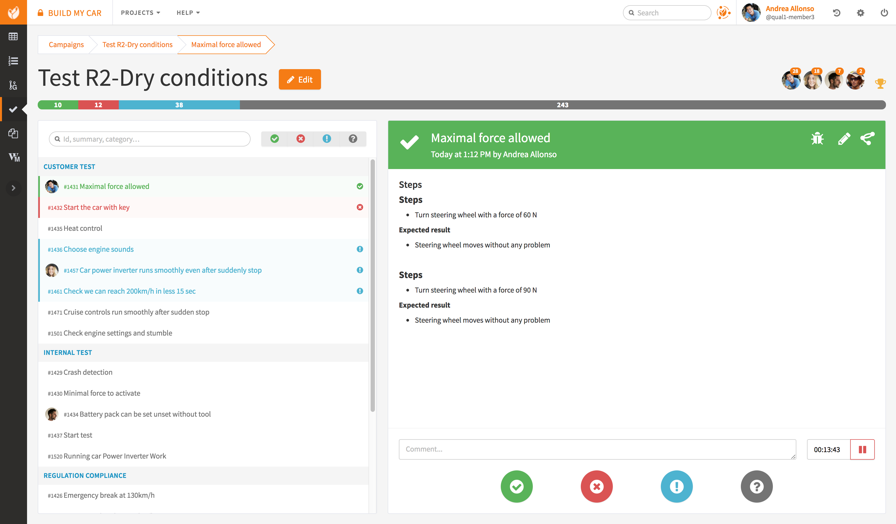The image size is (896, 524).
Task: Click the top bar Search field
Action: click(x=667, y=13)
